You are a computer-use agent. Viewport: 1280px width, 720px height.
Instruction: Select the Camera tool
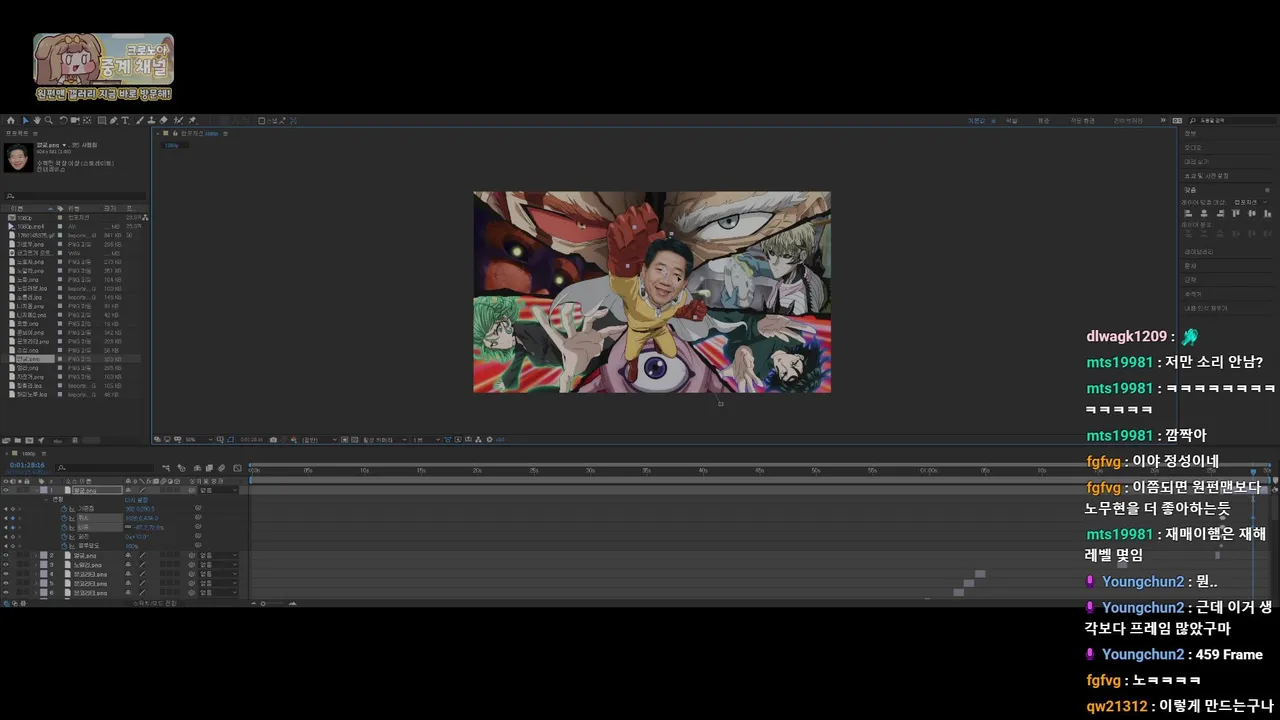pos(75,120)
